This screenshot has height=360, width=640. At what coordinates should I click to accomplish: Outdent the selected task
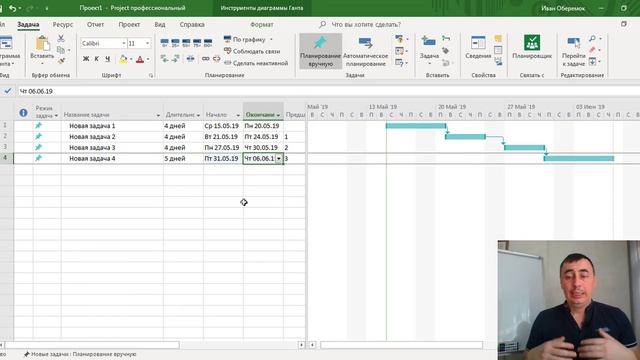[164, 59]
